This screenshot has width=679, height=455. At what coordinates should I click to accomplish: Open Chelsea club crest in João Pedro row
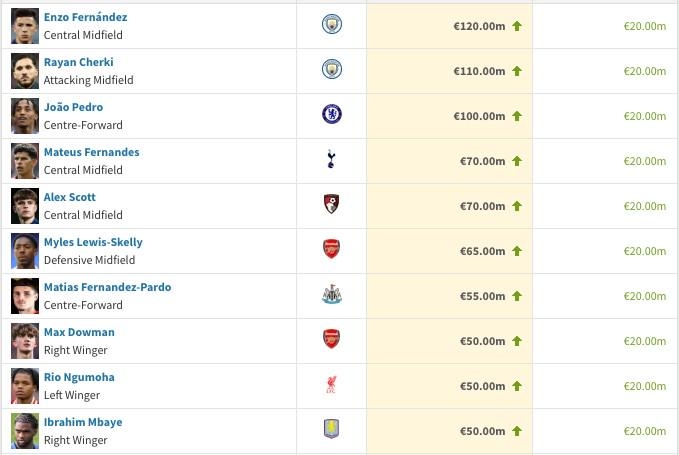pos(332,114)
